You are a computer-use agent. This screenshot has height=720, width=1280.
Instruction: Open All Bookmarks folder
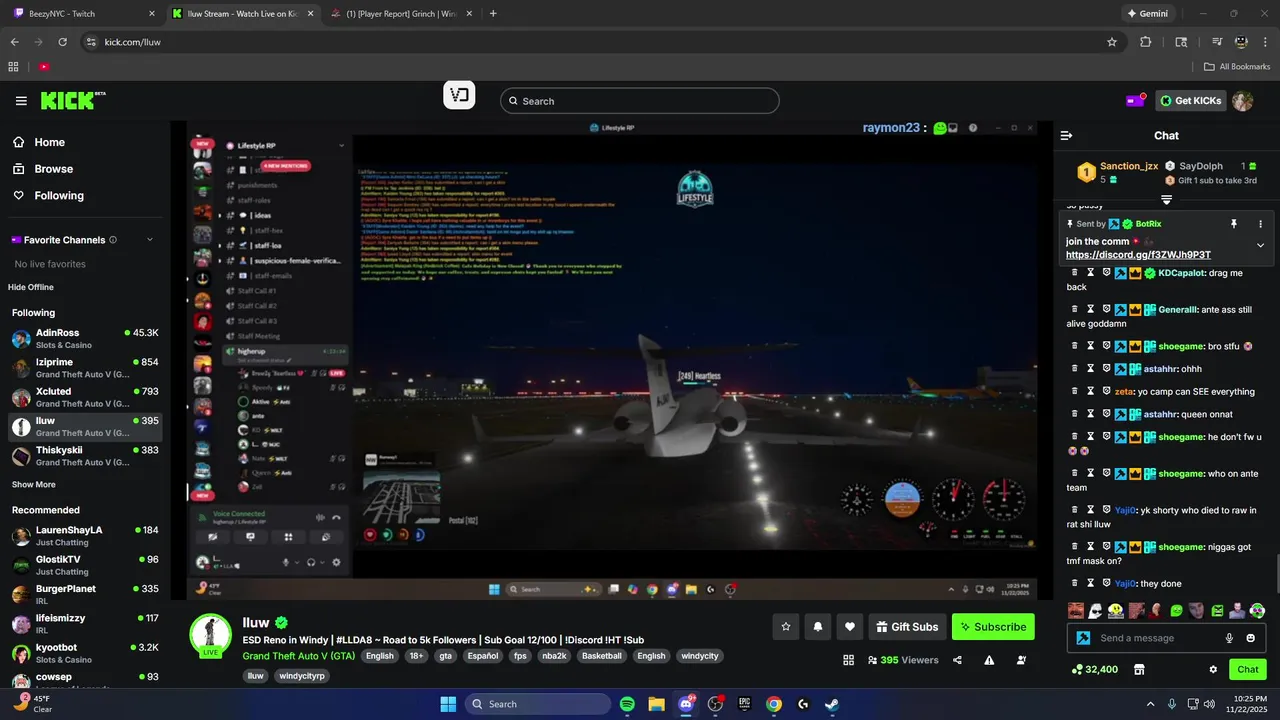click(x=1237, y=67)
